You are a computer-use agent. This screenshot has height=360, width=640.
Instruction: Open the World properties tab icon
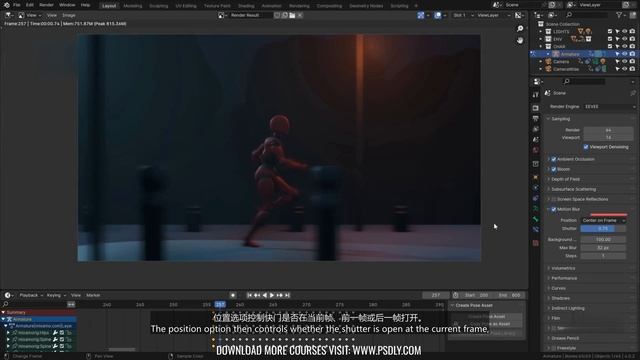click(x=536, y=150)
